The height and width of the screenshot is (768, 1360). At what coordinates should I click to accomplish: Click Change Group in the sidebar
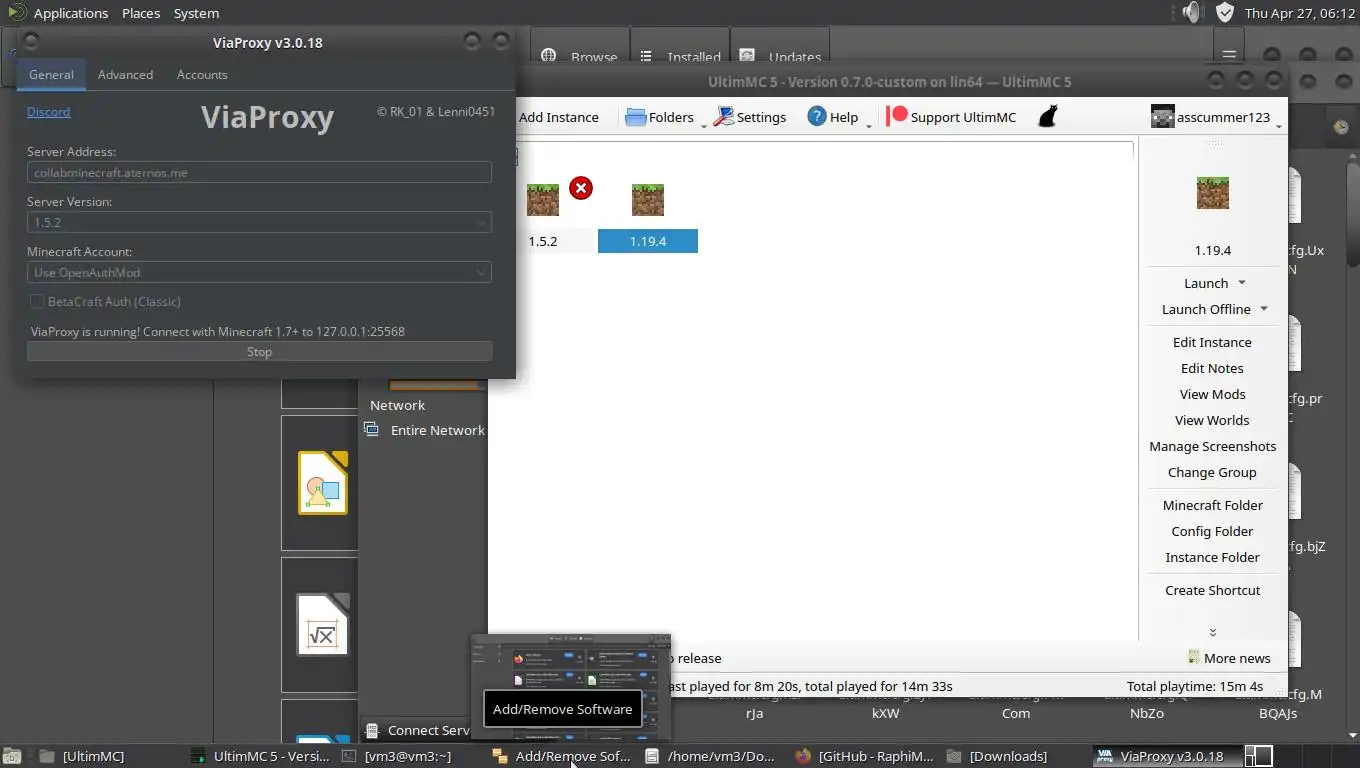pos(1212,472)
